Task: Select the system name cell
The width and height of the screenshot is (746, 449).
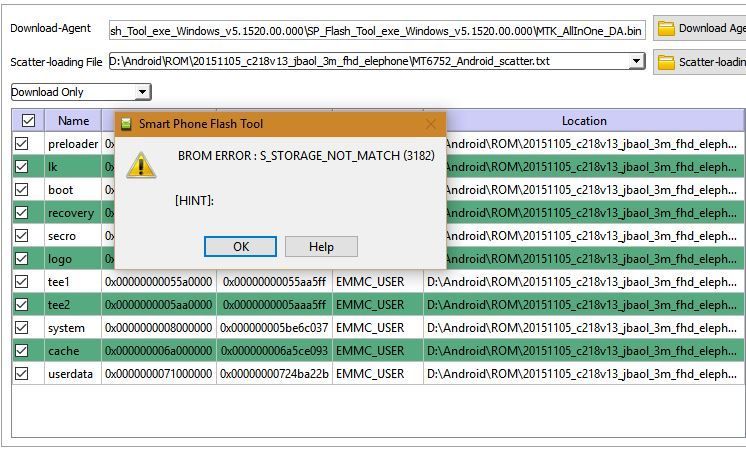Action: (x=73, y=328)
